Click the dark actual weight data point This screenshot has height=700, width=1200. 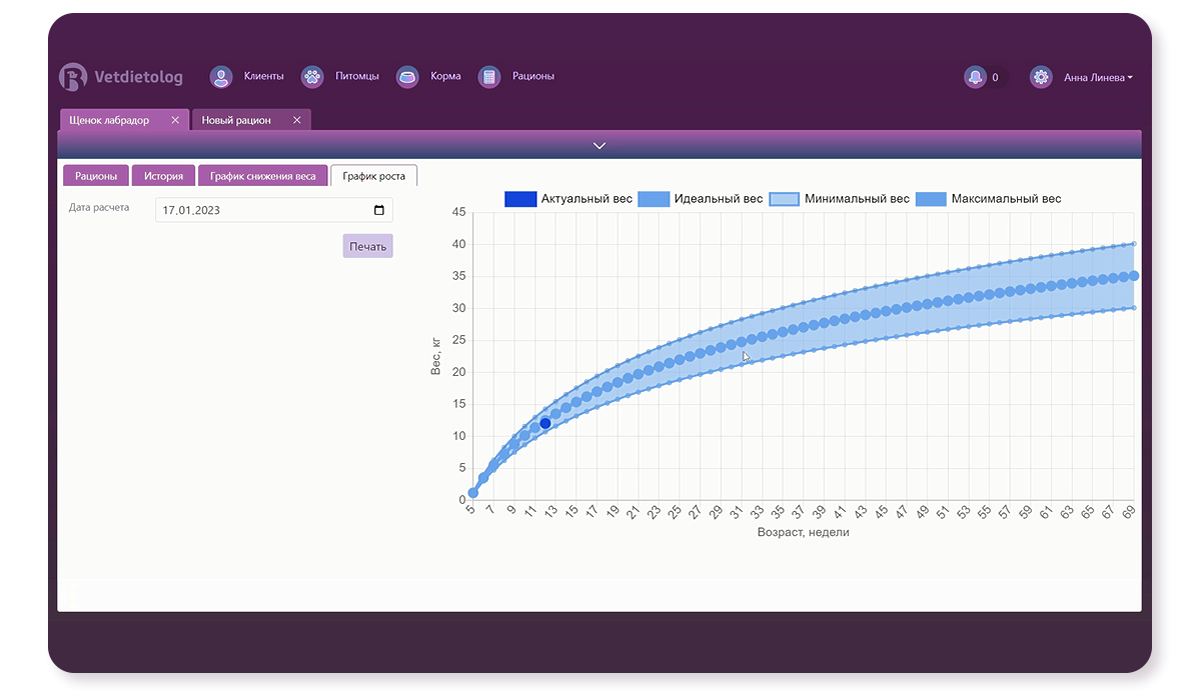pyautogui.click(x=545, y=423)
